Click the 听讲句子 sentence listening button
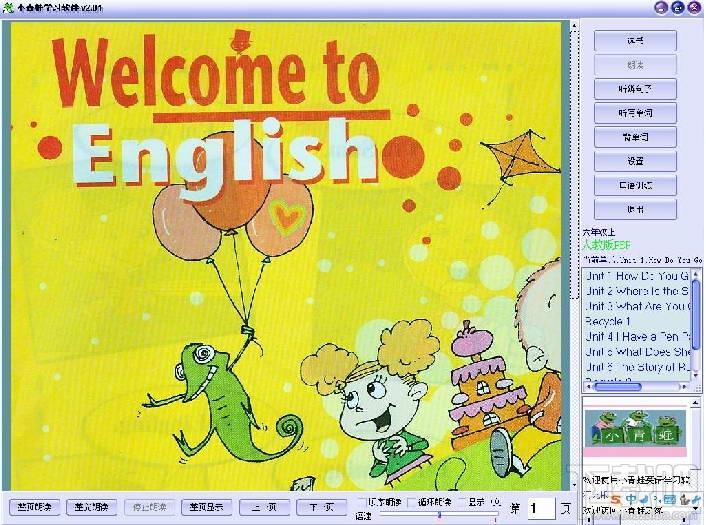 click(635, 89)
